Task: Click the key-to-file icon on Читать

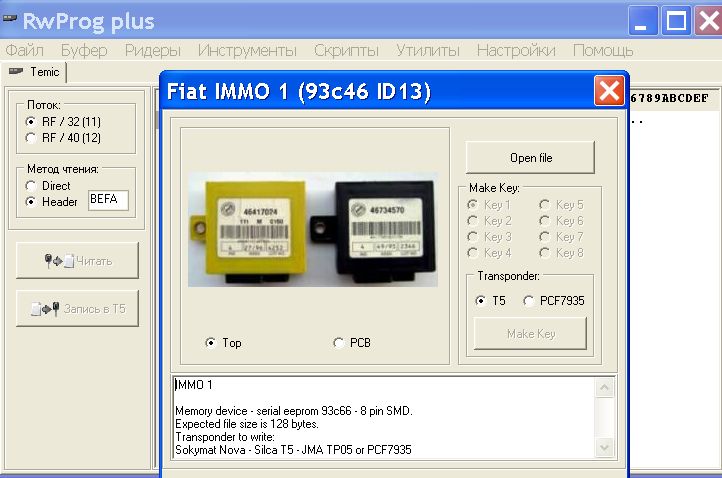Action: tap(59, 261)
